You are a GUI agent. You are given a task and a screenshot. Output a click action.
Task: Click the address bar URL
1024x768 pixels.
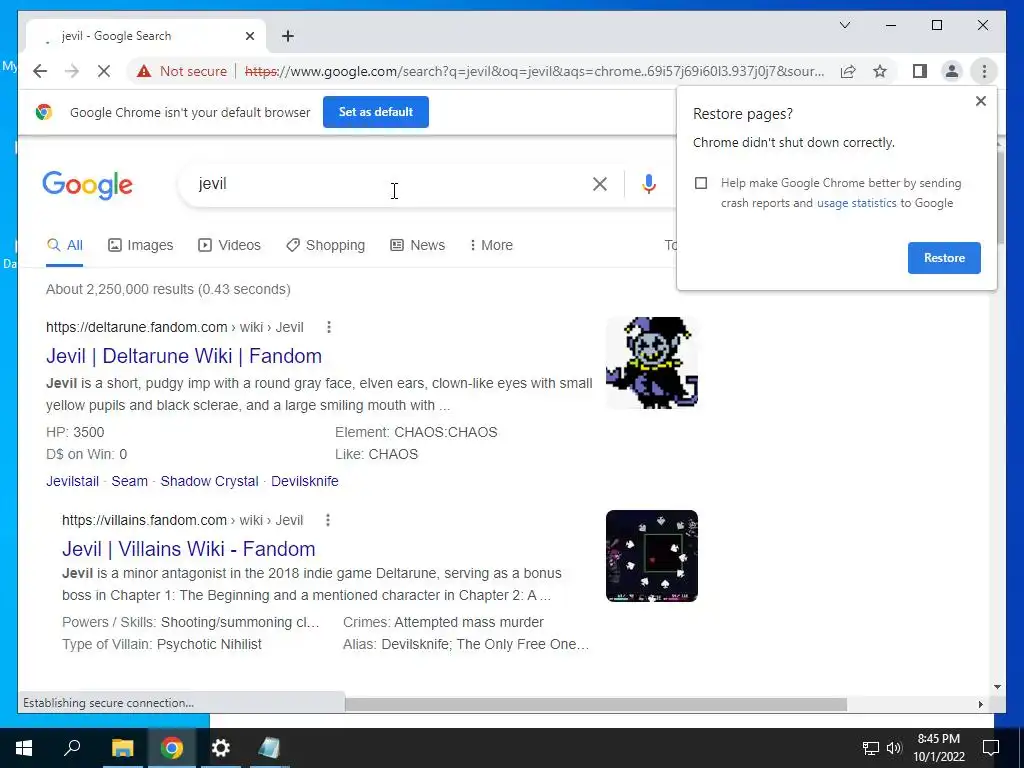click(x=534, y=71)
